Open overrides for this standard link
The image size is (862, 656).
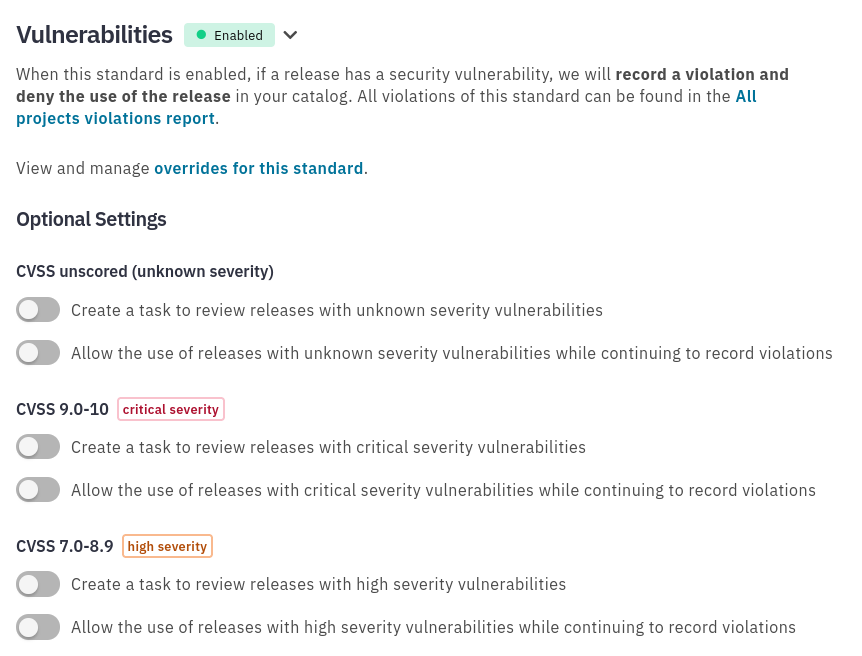tap(258, 168)
